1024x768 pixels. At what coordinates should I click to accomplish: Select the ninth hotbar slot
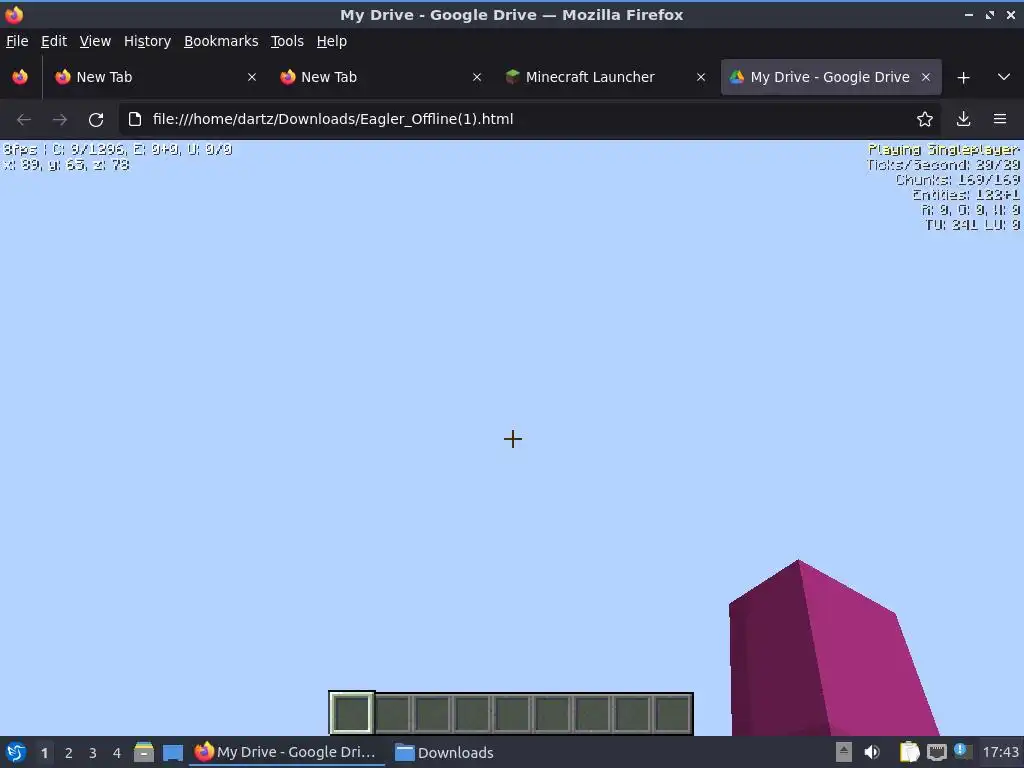[672, 713]
